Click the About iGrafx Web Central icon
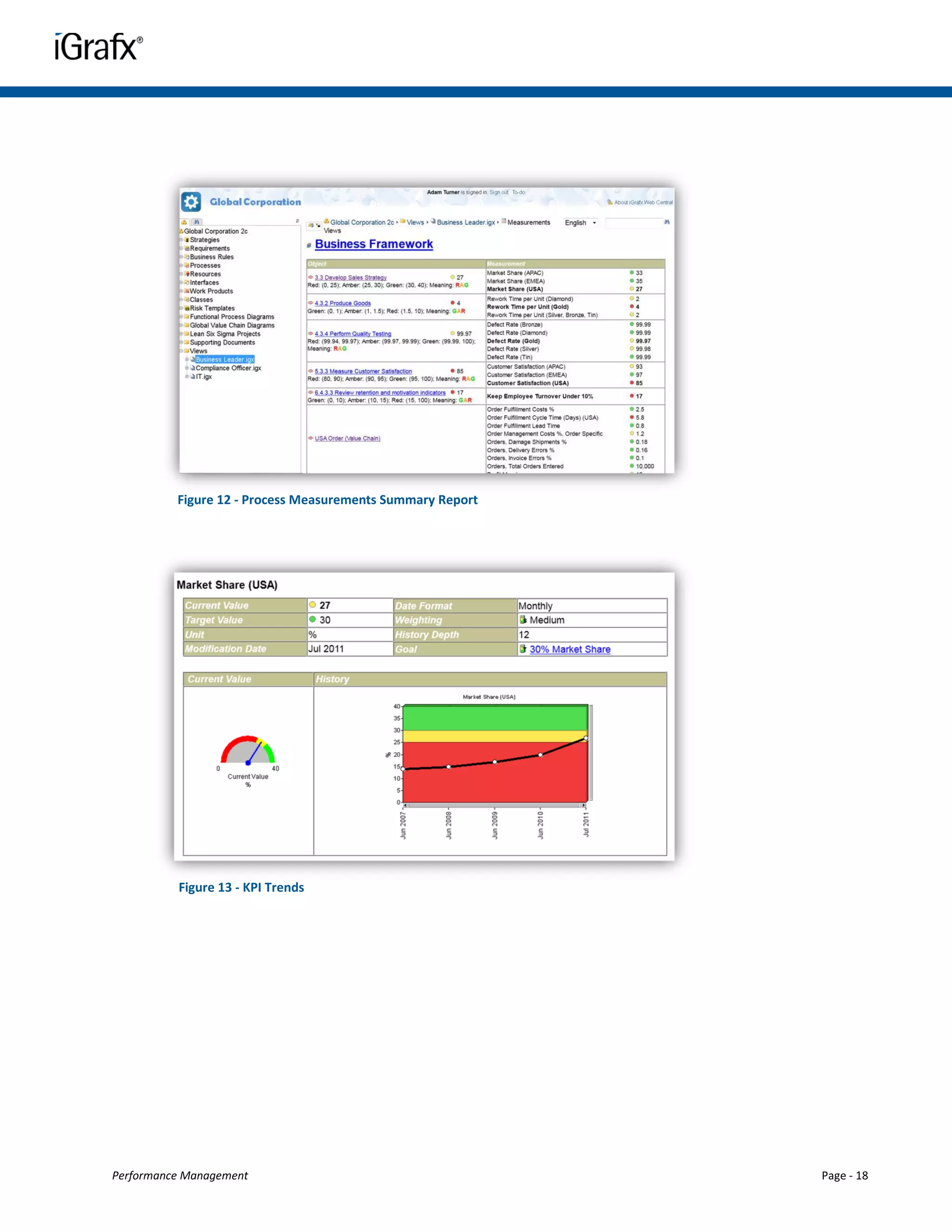 (x=610, y=202)
